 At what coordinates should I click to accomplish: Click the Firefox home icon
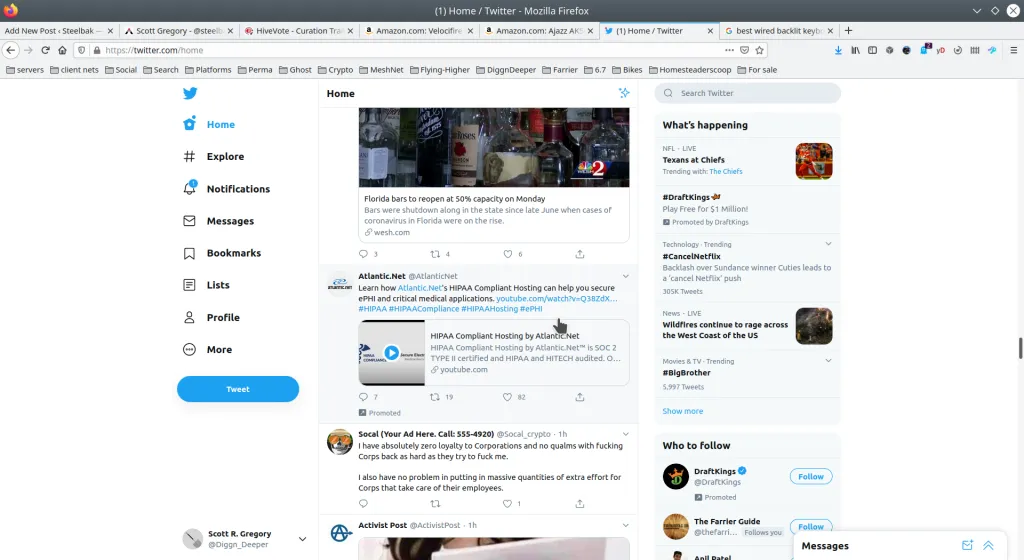[x=62, y=50]
